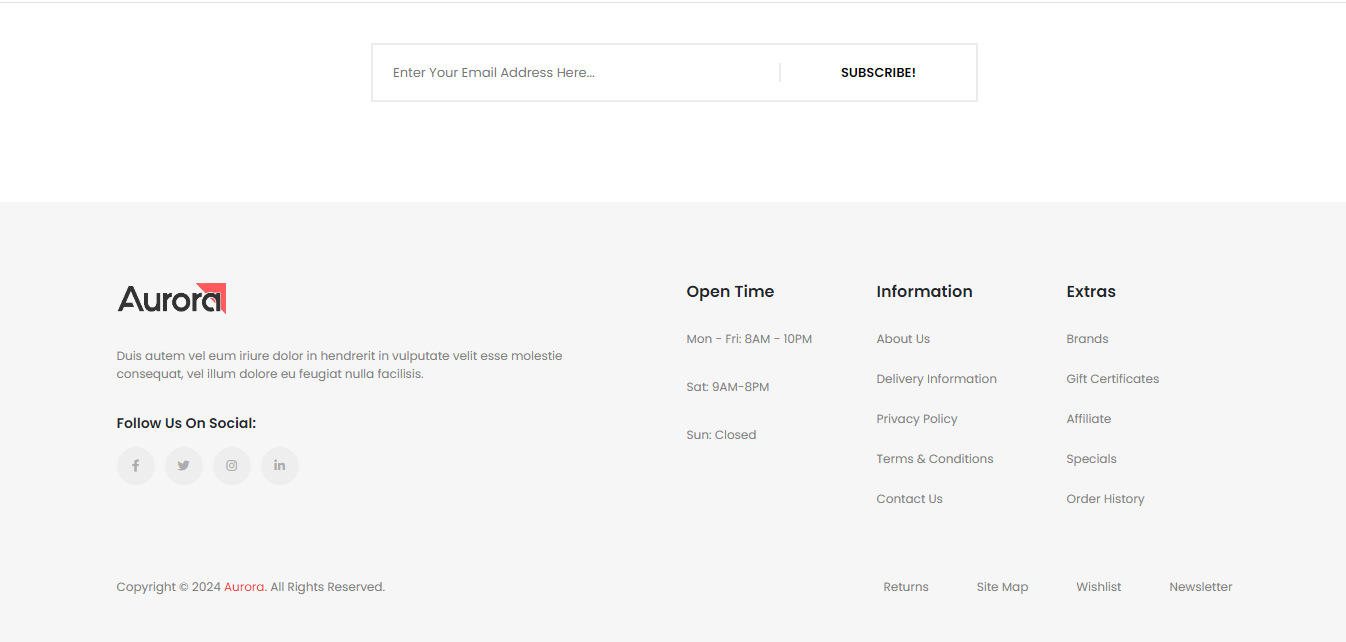Click the email address input field
The image size is (1346, 642).
tap(575, 73)
